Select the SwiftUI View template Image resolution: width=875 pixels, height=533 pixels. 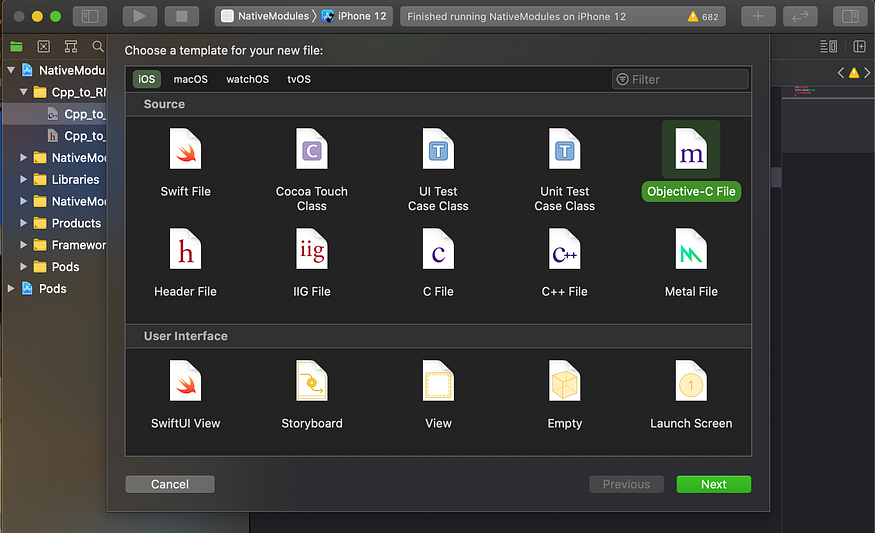pyautogui.click(x=185, y=394)
